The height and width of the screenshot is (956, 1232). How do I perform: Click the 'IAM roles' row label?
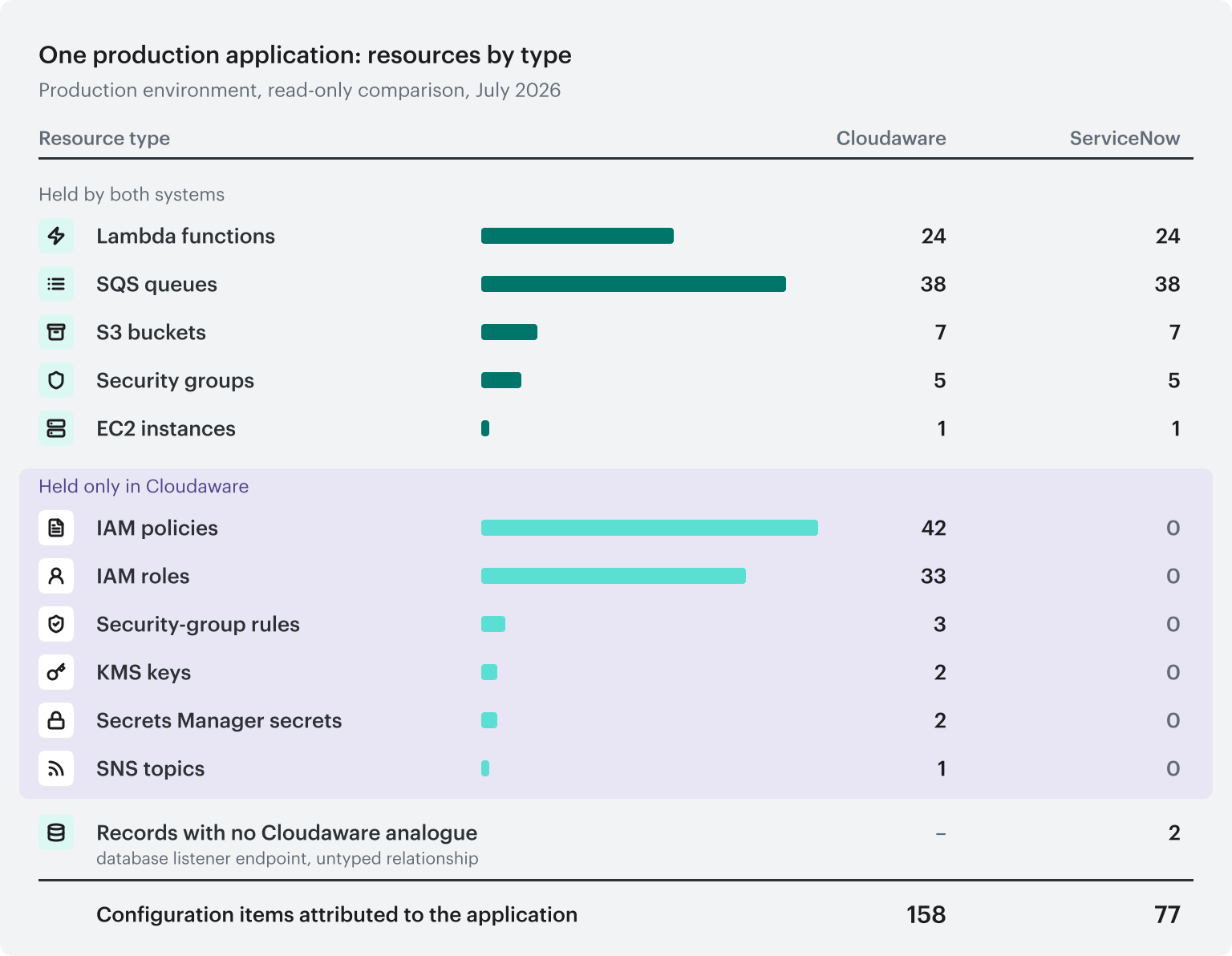click(x=143, y=576)
